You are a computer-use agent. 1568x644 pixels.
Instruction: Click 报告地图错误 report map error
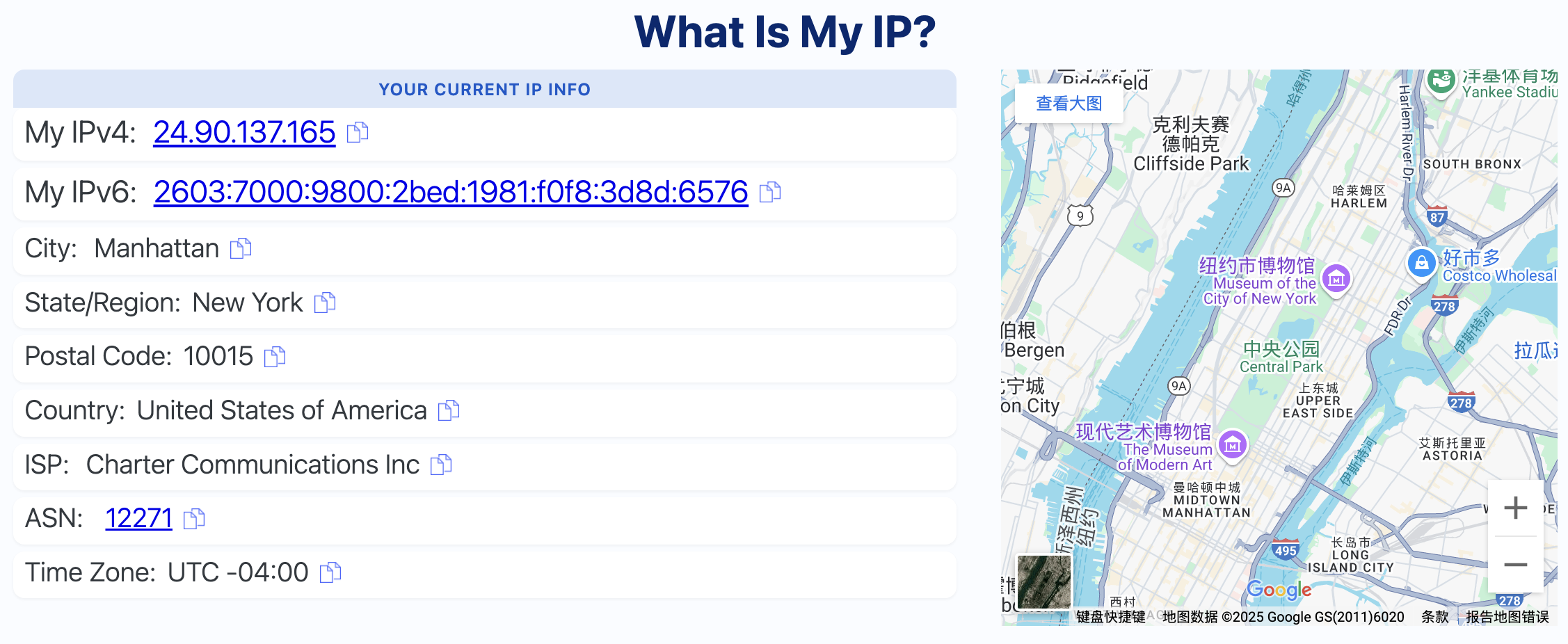tap(1507, 617)
